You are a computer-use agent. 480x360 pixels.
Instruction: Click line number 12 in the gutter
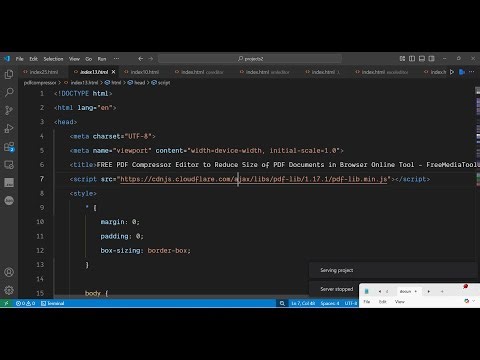point(40,250)
